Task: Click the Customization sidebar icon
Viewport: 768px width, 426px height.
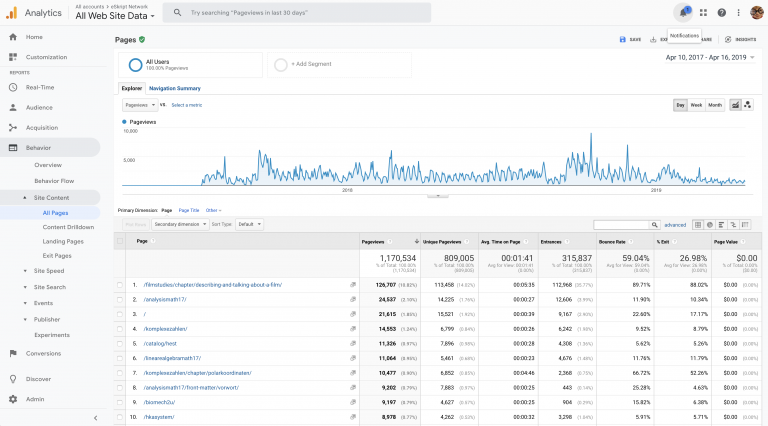Action: [13, 57]
